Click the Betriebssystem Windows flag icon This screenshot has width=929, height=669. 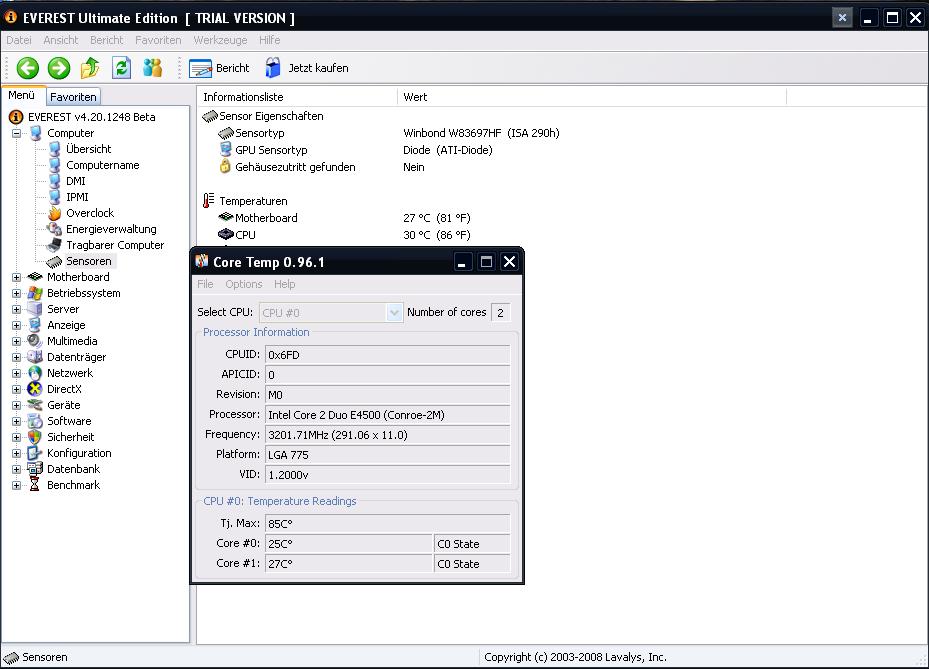[35, 293]
